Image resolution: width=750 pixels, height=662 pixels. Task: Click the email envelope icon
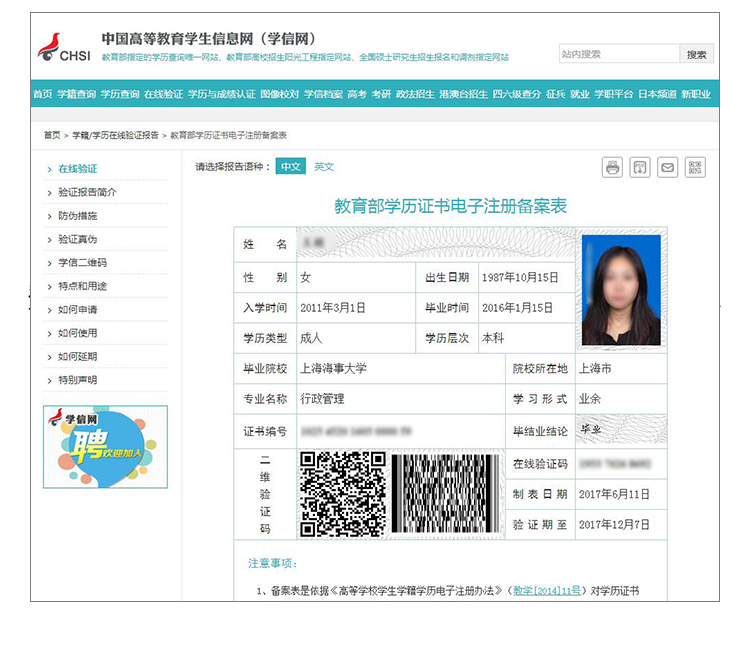coord(667,167)
